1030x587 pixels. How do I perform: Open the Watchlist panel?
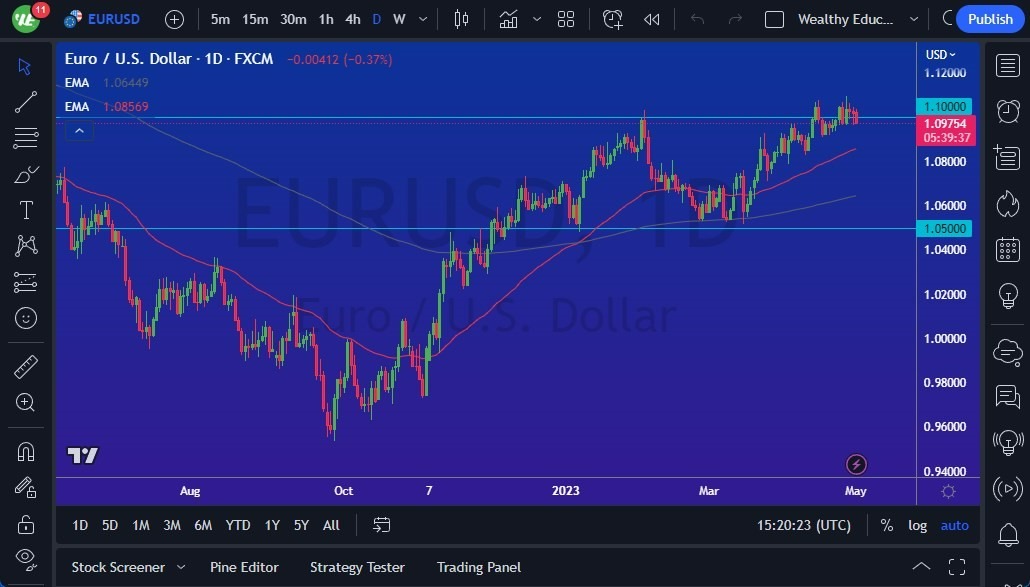[1007, 65]
